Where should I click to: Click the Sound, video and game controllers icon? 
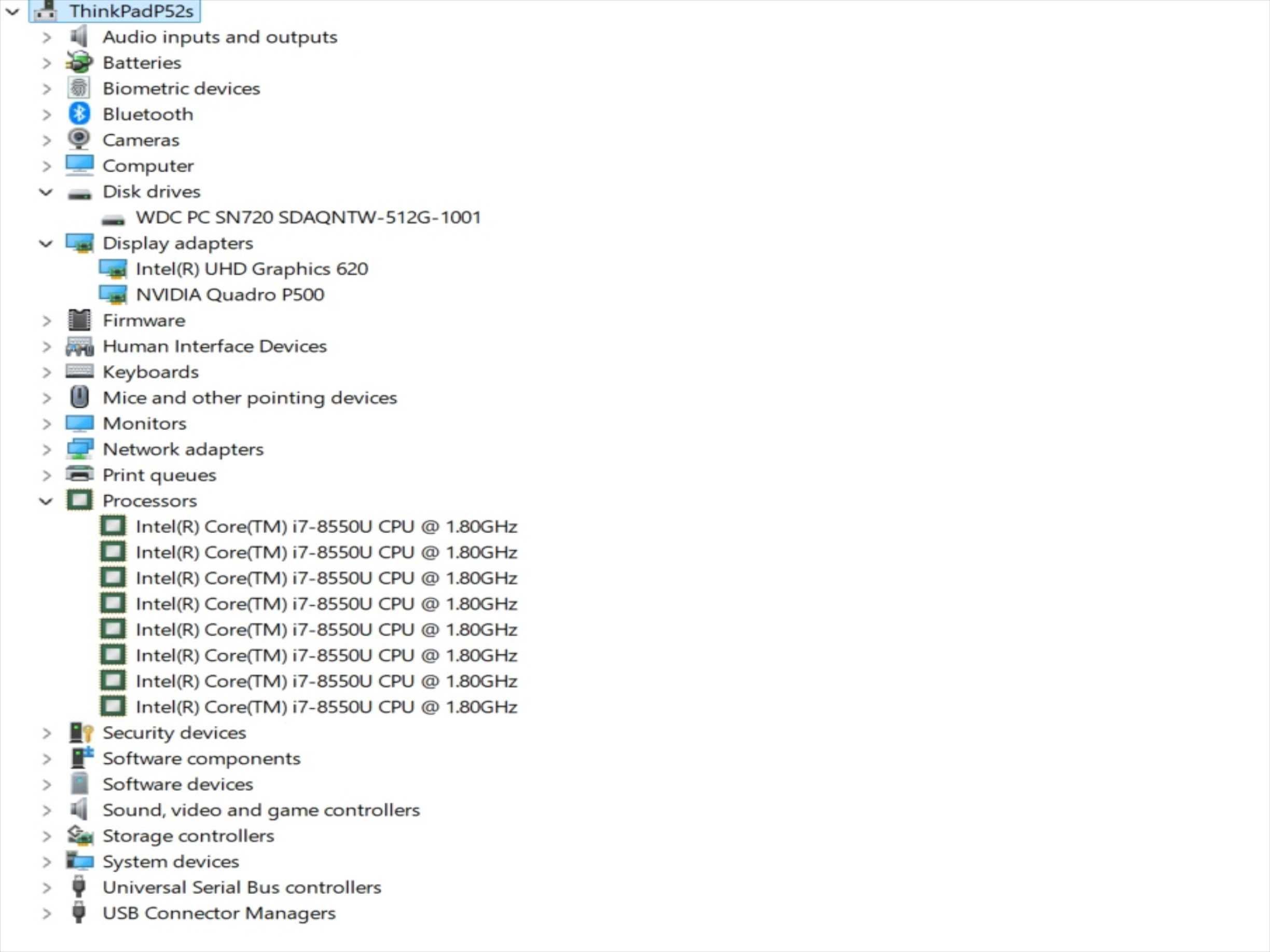[79, 810]
